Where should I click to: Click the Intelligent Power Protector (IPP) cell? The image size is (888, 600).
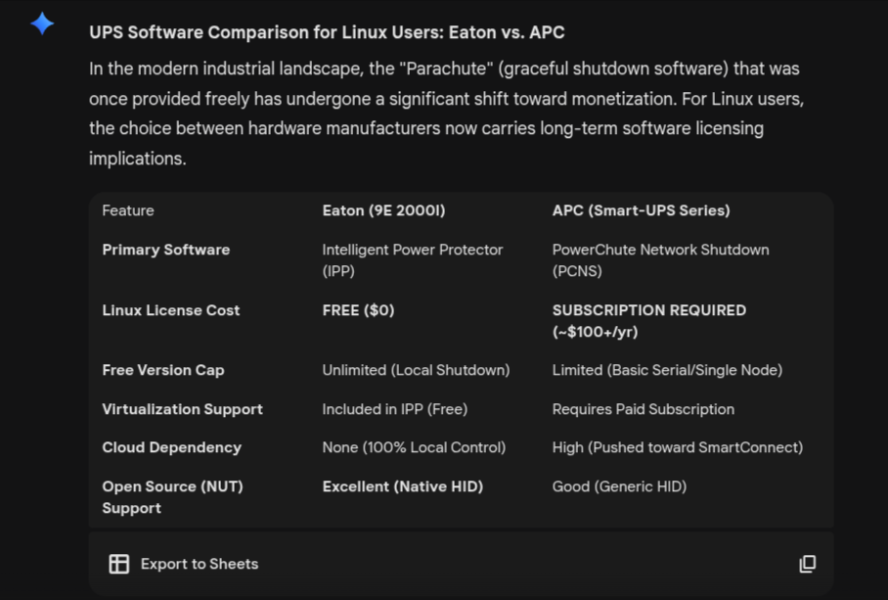point(412,260)
